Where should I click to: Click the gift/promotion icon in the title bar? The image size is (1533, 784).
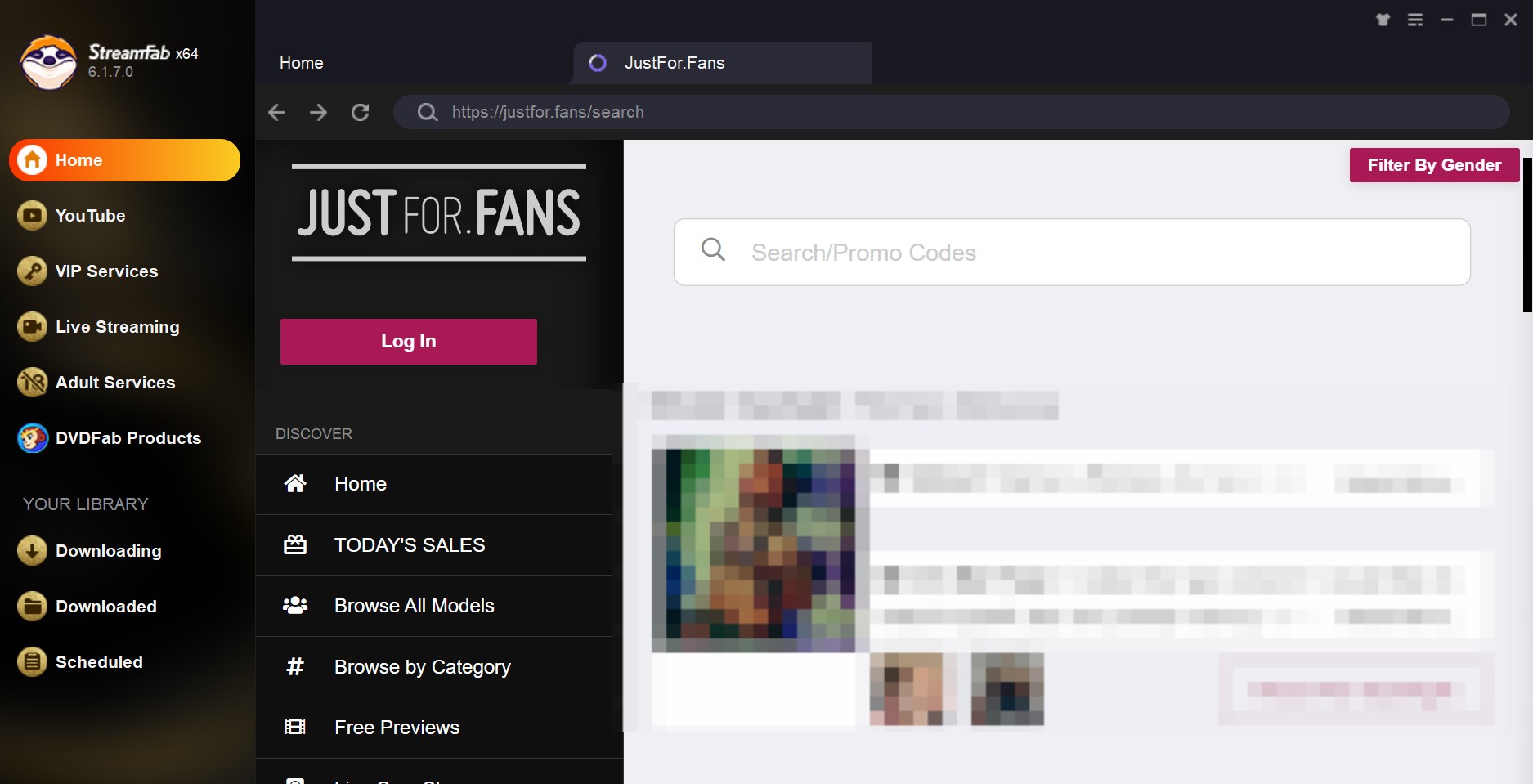click(1383, 19)
